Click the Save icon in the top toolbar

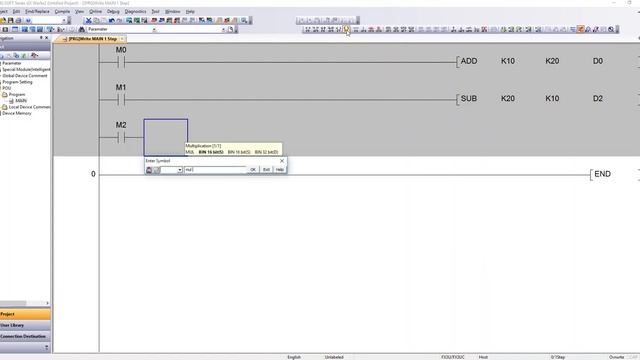(x=11, y=20)
